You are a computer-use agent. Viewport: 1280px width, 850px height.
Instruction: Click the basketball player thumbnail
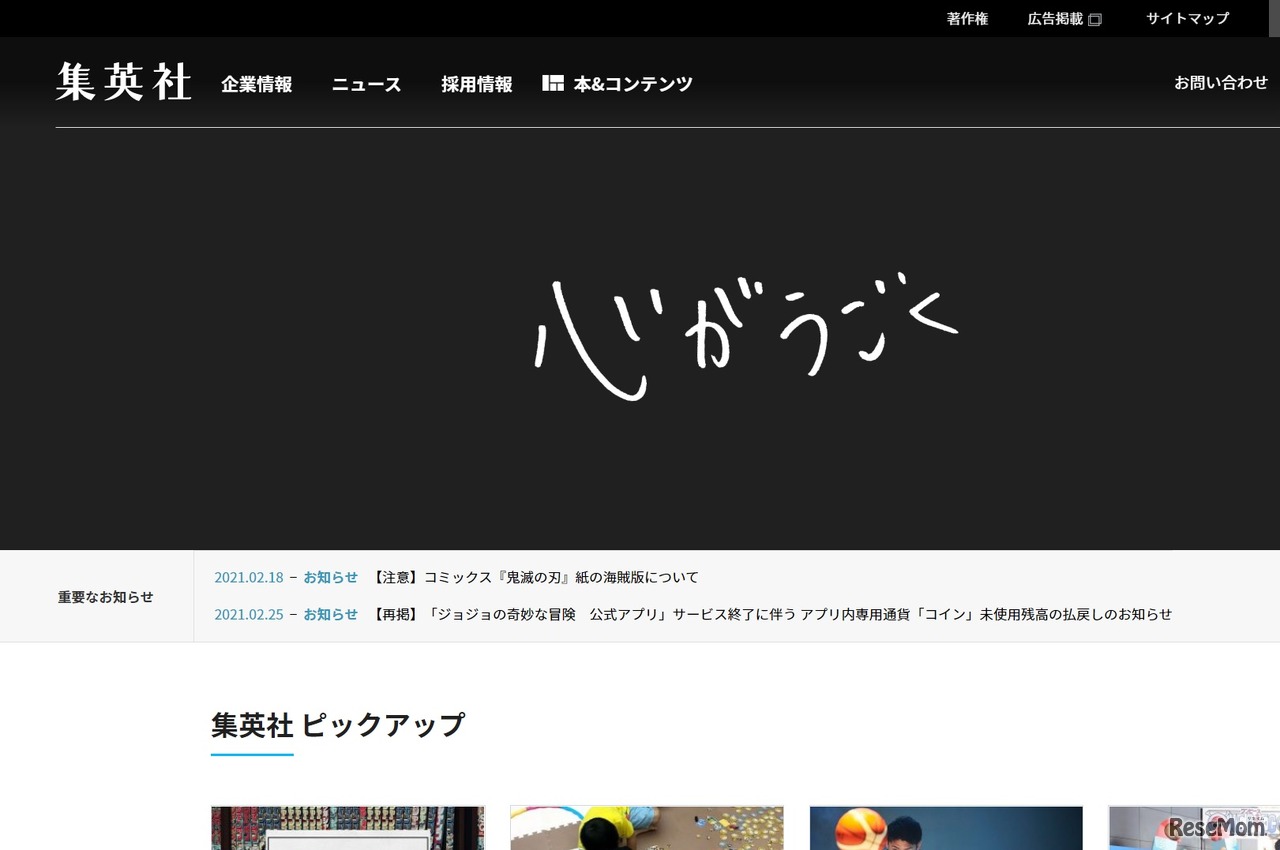pyautogui.click(x=945, y=828)
